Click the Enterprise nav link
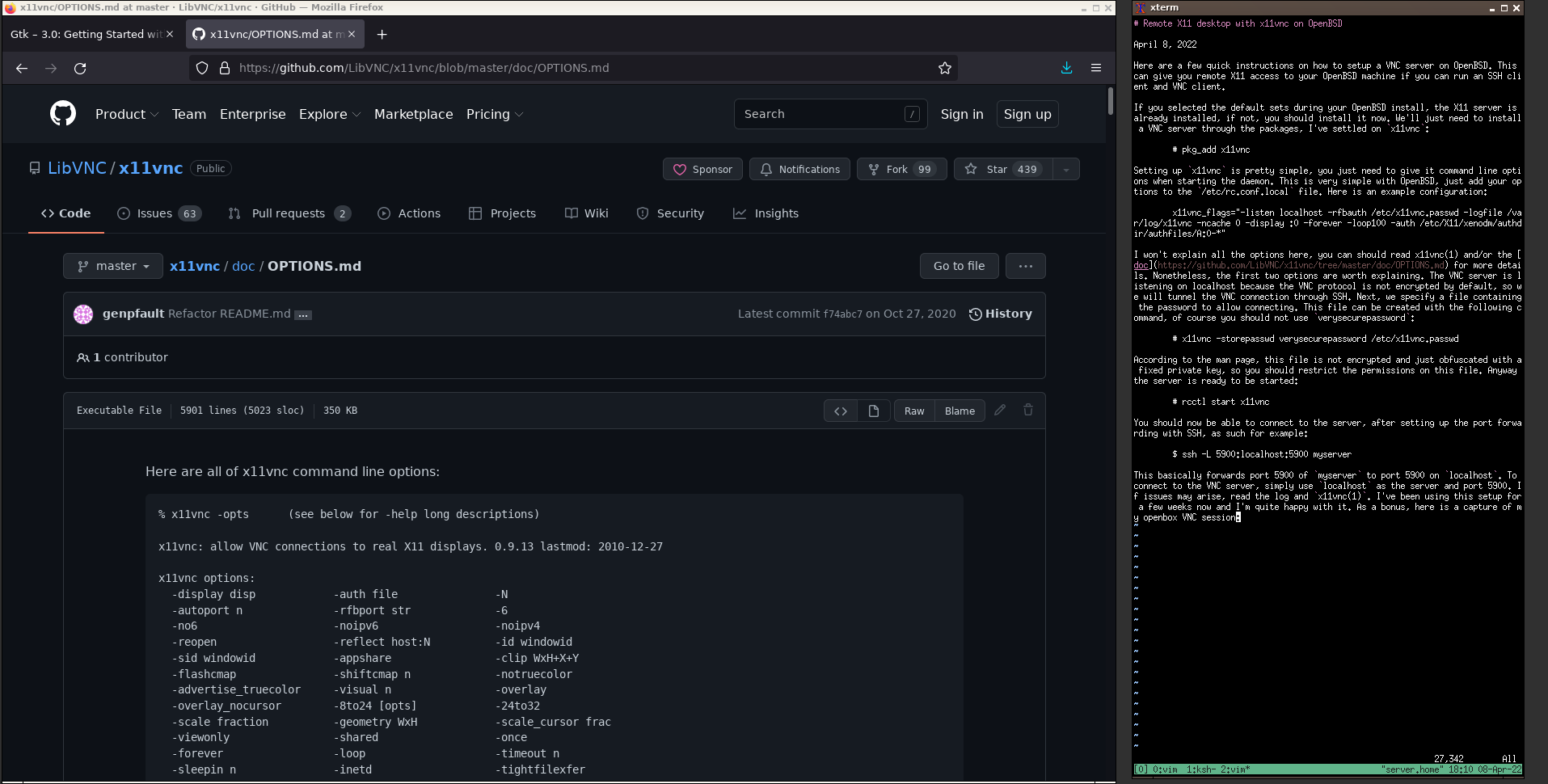The image size is (1548, 784). (x=253, y=114)
